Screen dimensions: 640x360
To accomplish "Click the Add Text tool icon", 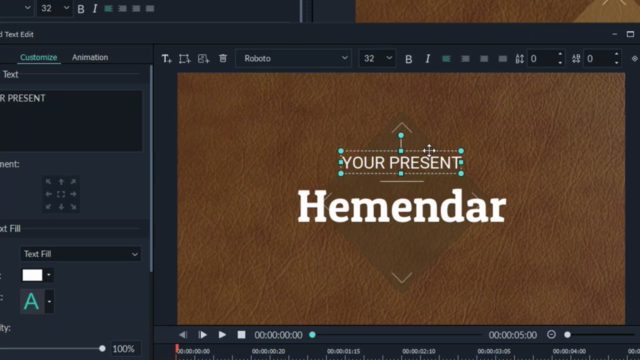I will pyautogui.click(x=167, y=59).
